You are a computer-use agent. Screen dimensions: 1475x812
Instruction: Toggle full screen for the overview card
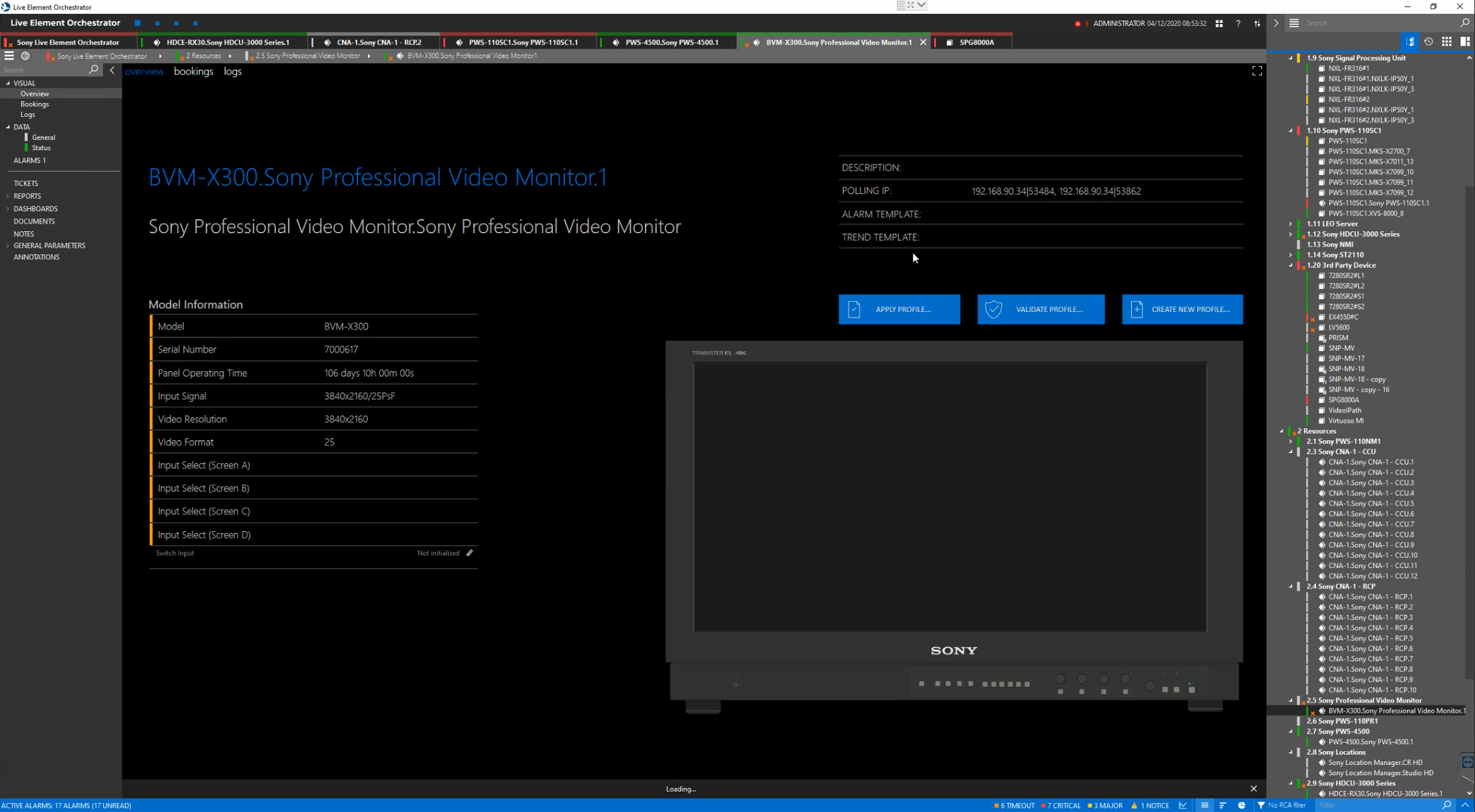(x=1256, y=71)
